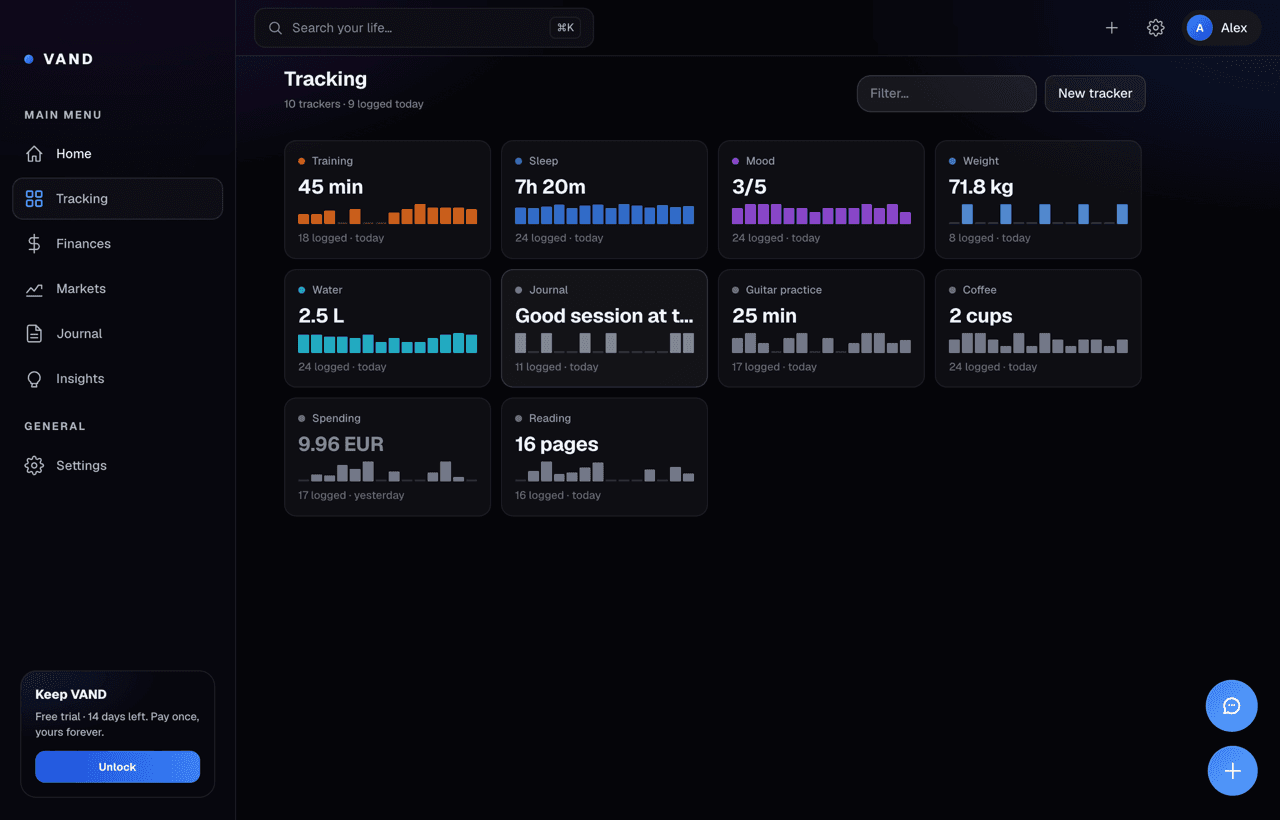Click the VAND logo dot

pyautogui.click(x=29, y=59)
